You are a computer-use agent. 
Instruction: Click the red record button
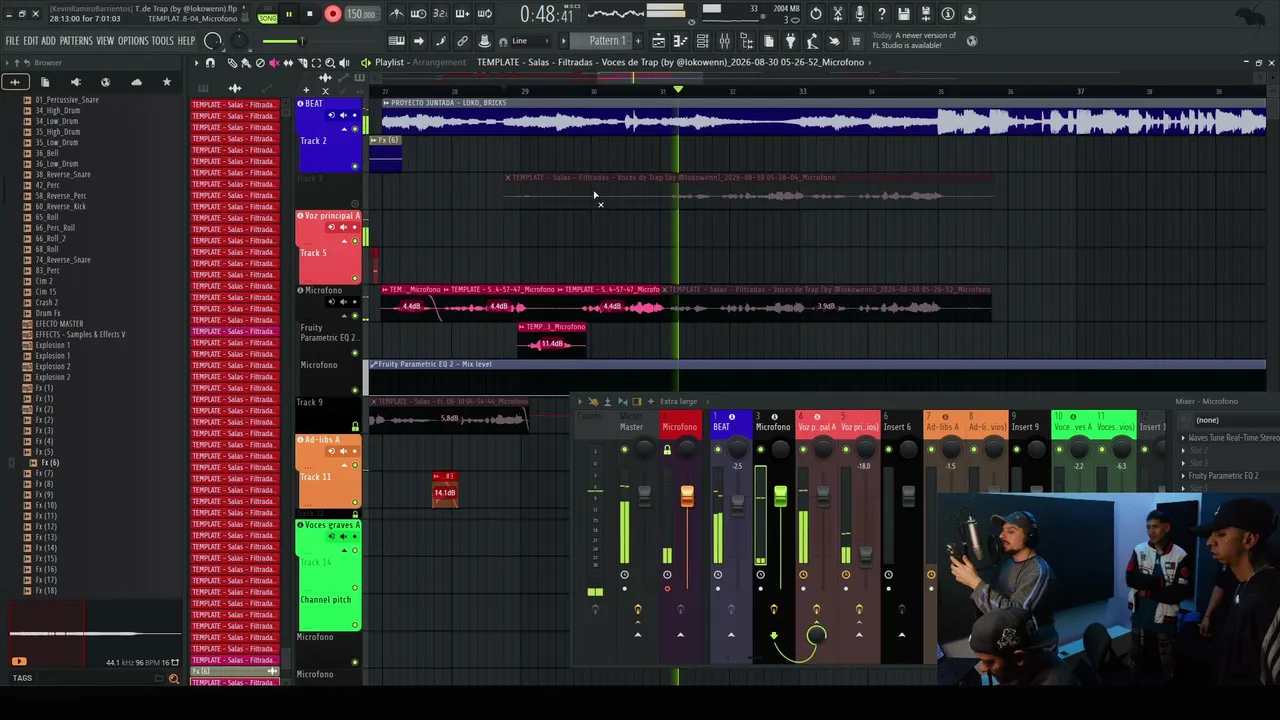[x=333, y=14]
